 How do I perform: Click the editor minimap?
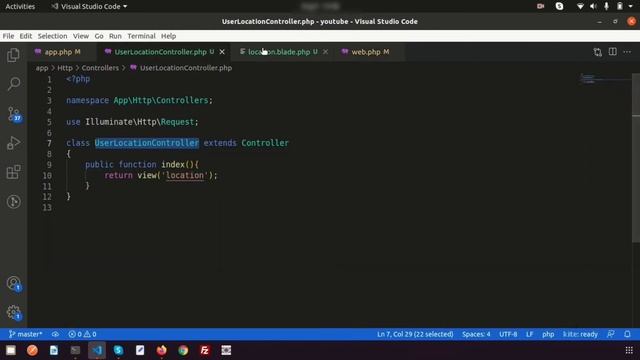(605, 79)
